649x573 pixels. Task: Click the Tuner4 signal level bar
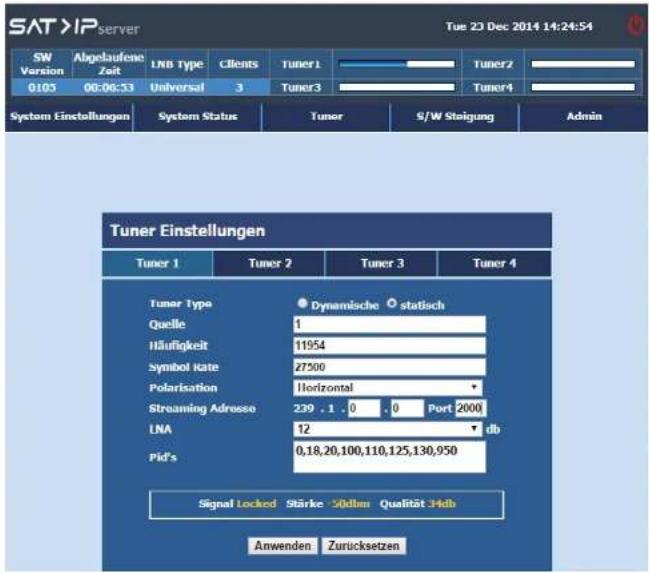click(x=583, y=87)
